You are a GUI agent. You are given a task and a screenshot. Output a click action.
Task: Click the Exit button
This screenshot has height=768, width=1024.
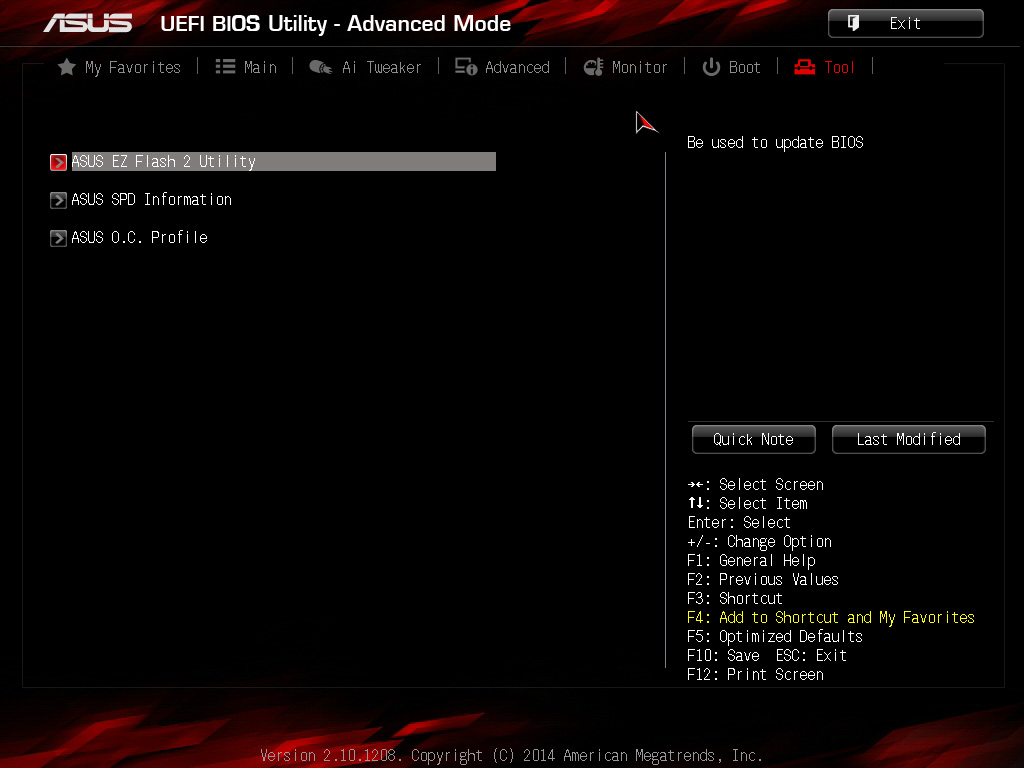[x=905, y=24]
